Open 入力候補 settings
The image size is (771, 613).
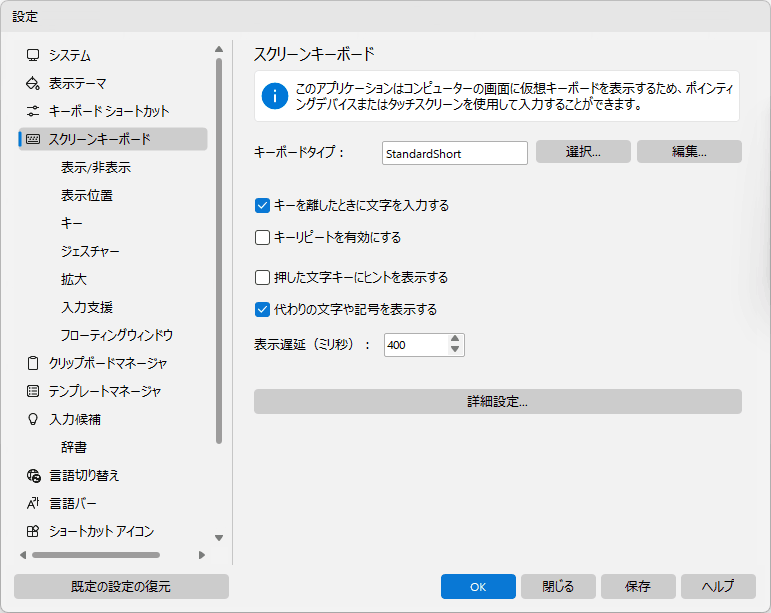(x=75, y=419)
